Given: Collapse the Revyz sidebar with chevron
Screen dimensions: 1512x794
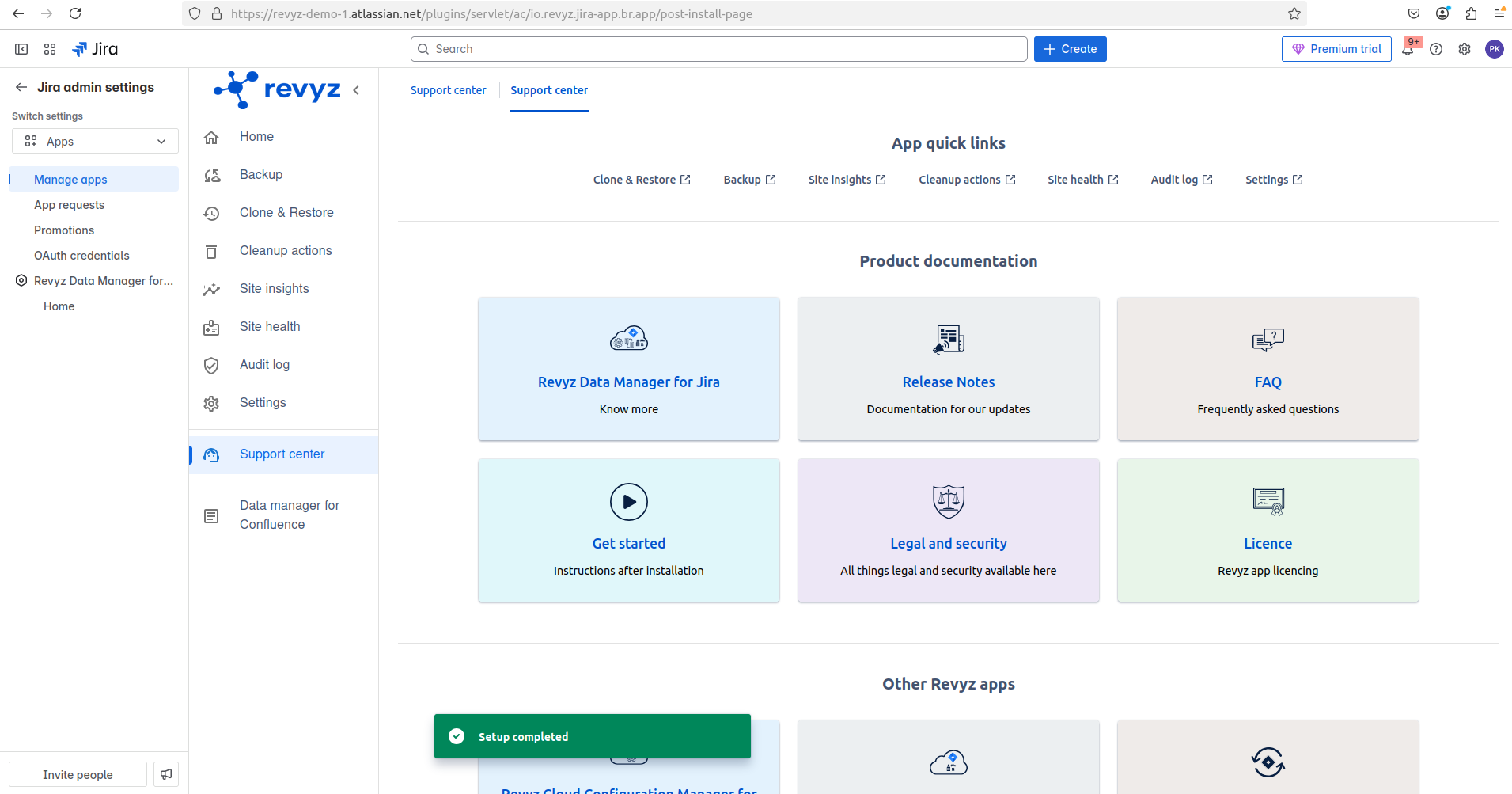Looking at the screenshot, I should (x=357, y=90).
